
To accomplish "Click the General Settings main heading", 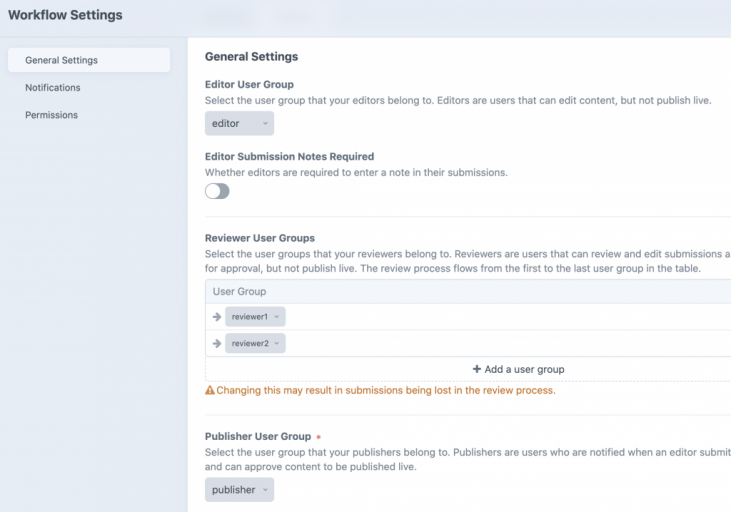I will 251,57.
